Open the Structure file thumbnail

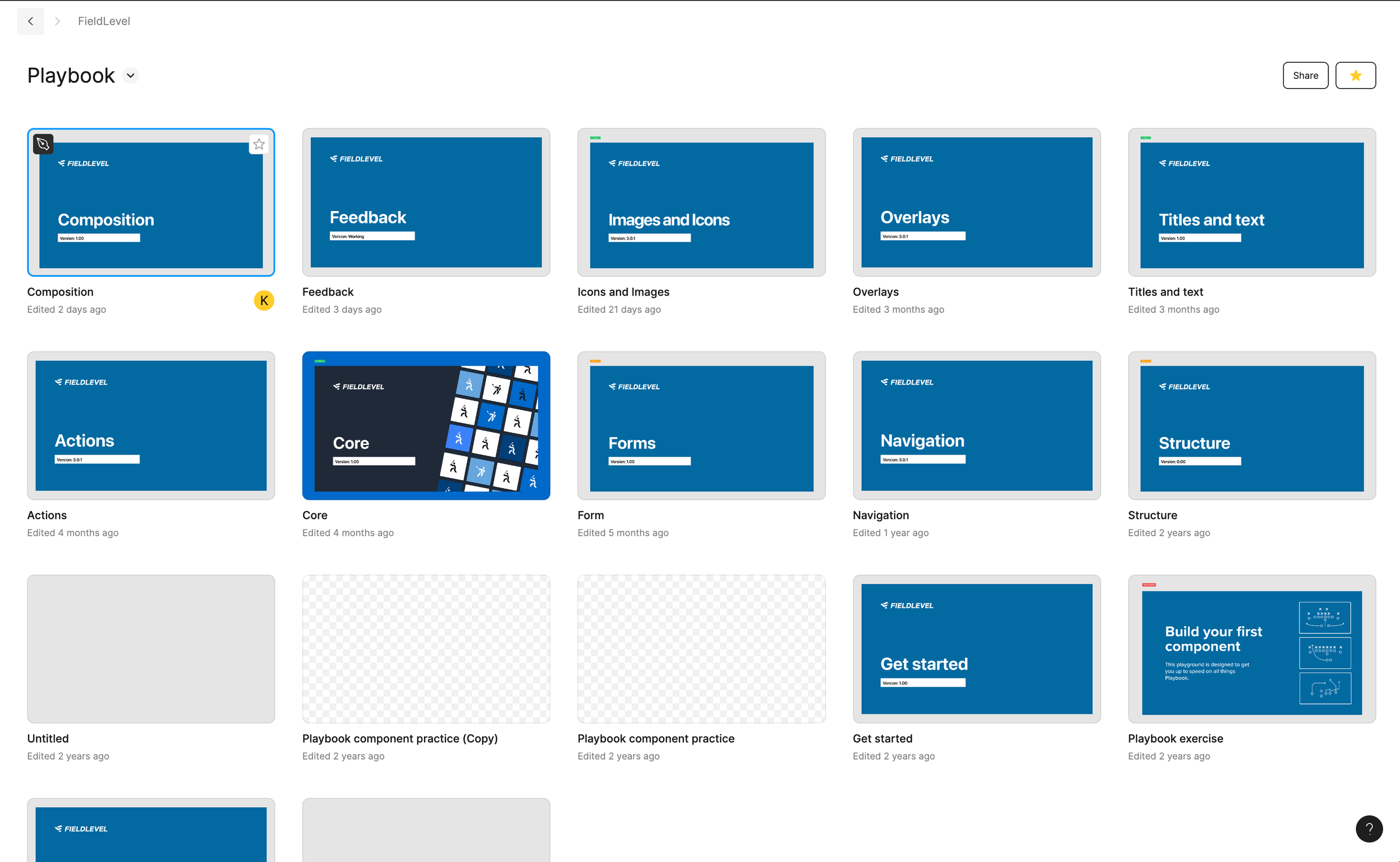[1251, 426]
